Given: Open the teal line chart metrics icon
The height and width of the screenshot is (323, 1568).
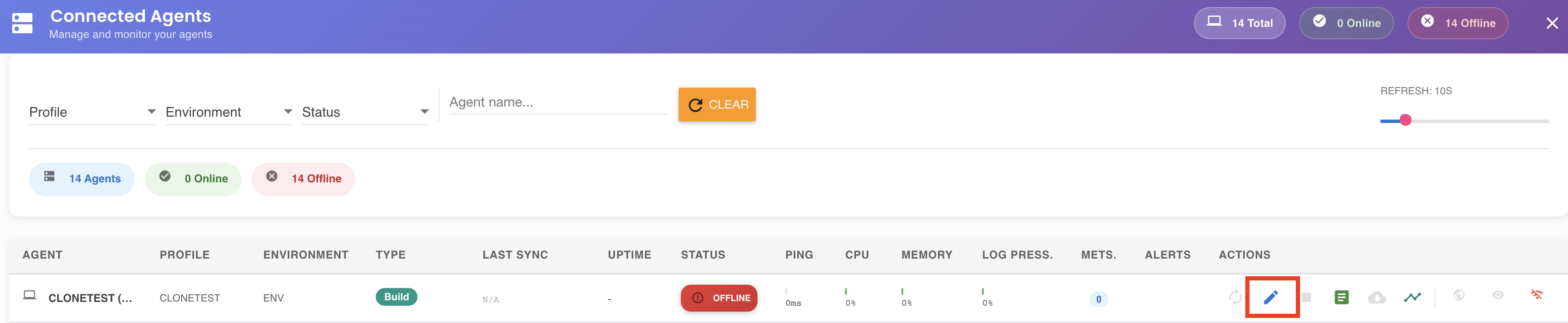Looking at the screenshot, I should [x=1412, y=297].
